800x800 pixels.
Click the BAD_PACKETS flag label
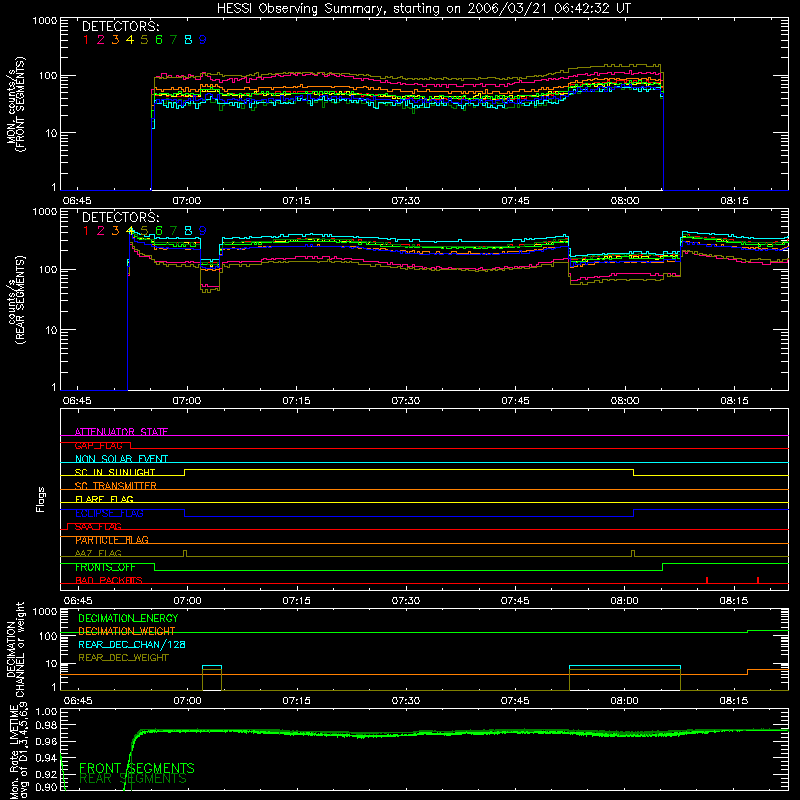109,580
